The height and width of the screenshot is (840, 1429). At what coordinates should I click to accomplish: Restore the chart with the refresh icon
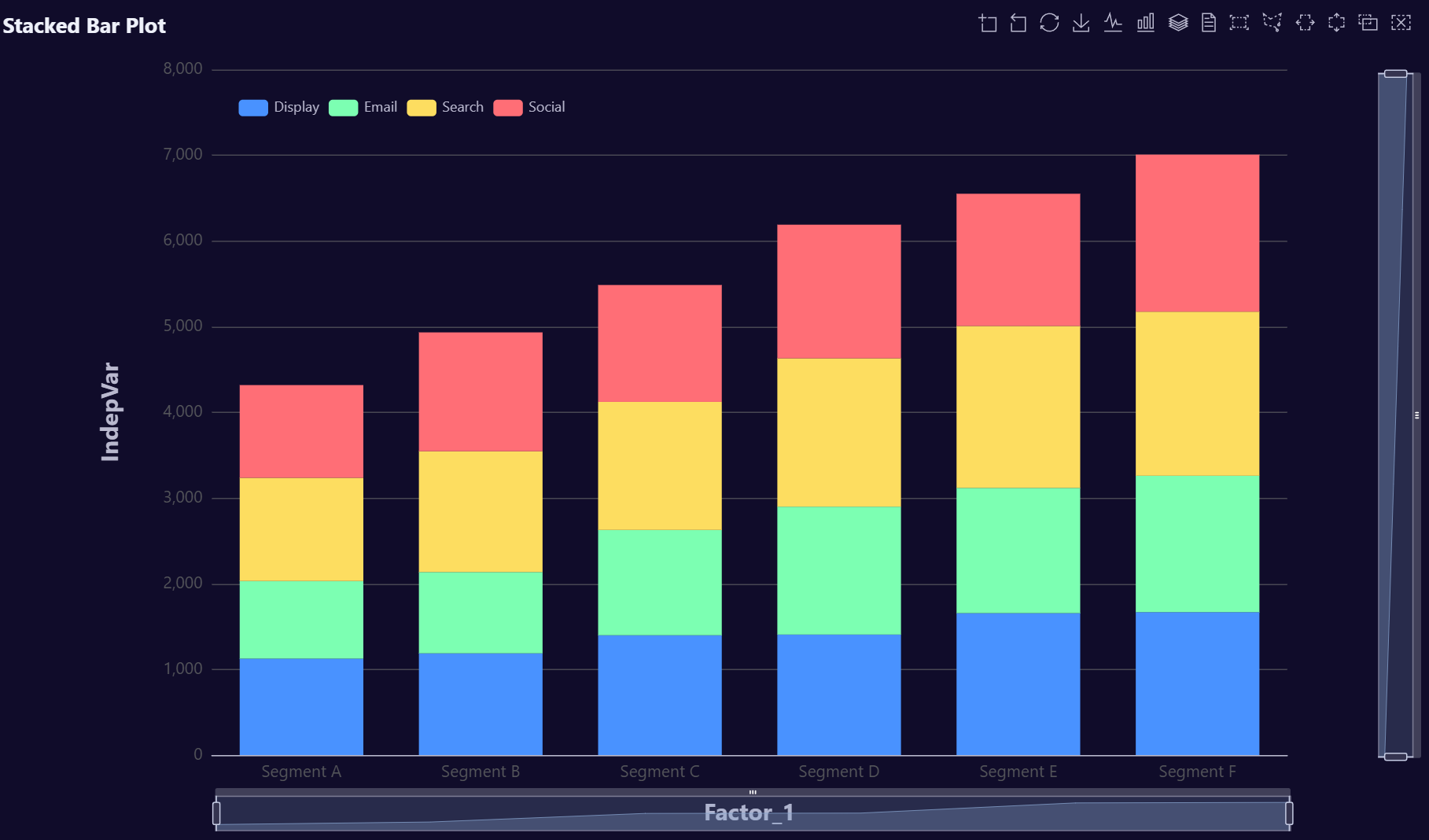(1049, 23)
